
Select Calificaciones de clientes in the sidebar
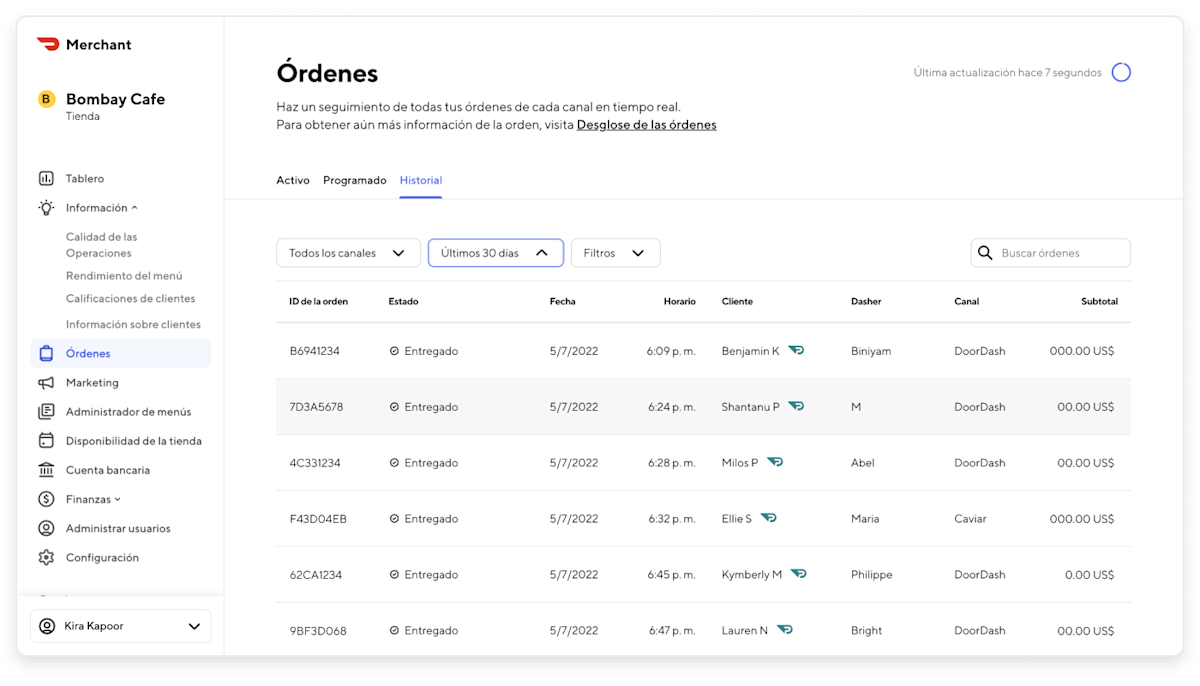(131, 298)
